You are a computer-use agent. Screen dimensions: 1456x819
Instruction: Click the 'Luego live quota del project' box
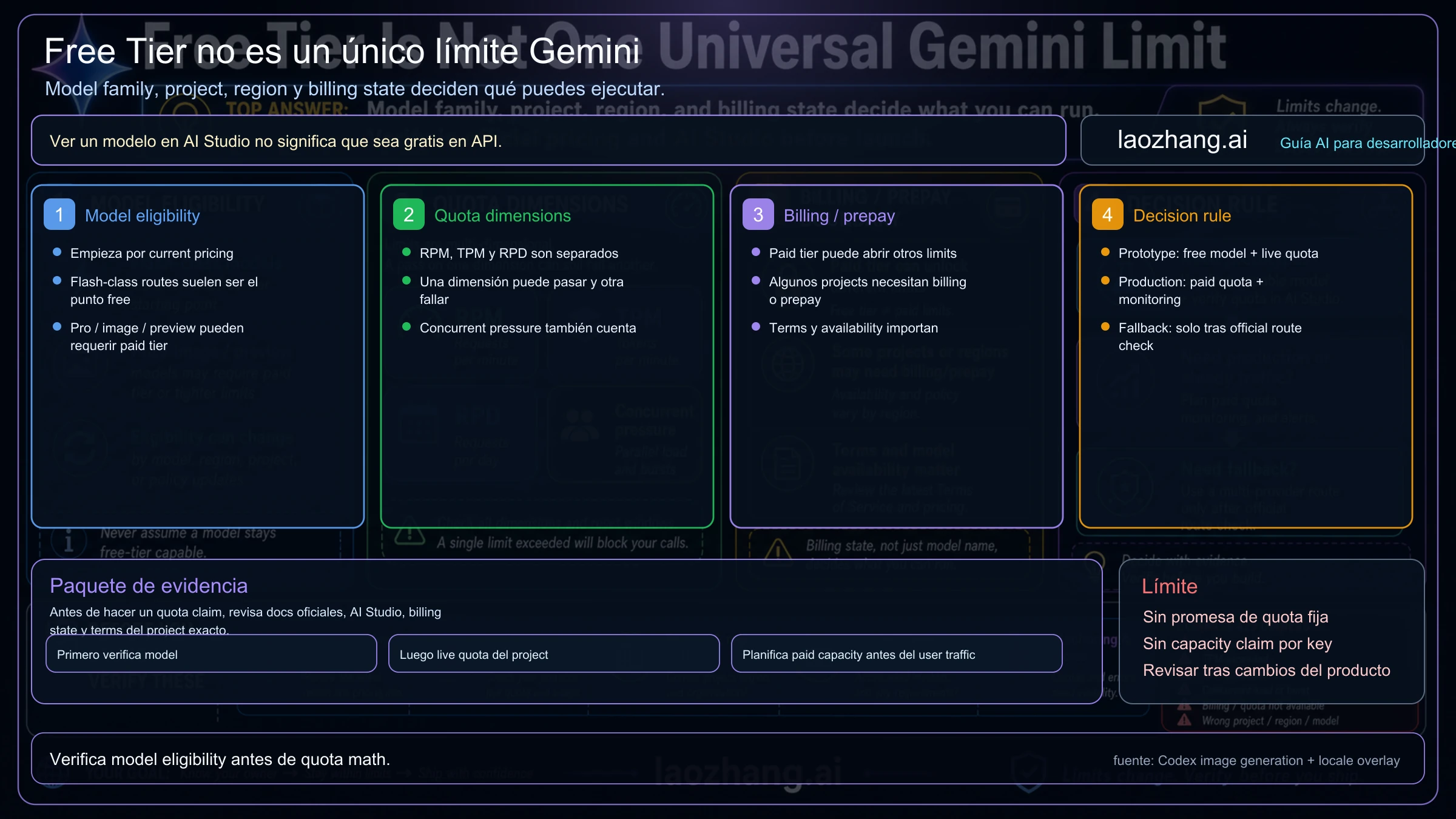pyautogui.click(x=554, y=653)
